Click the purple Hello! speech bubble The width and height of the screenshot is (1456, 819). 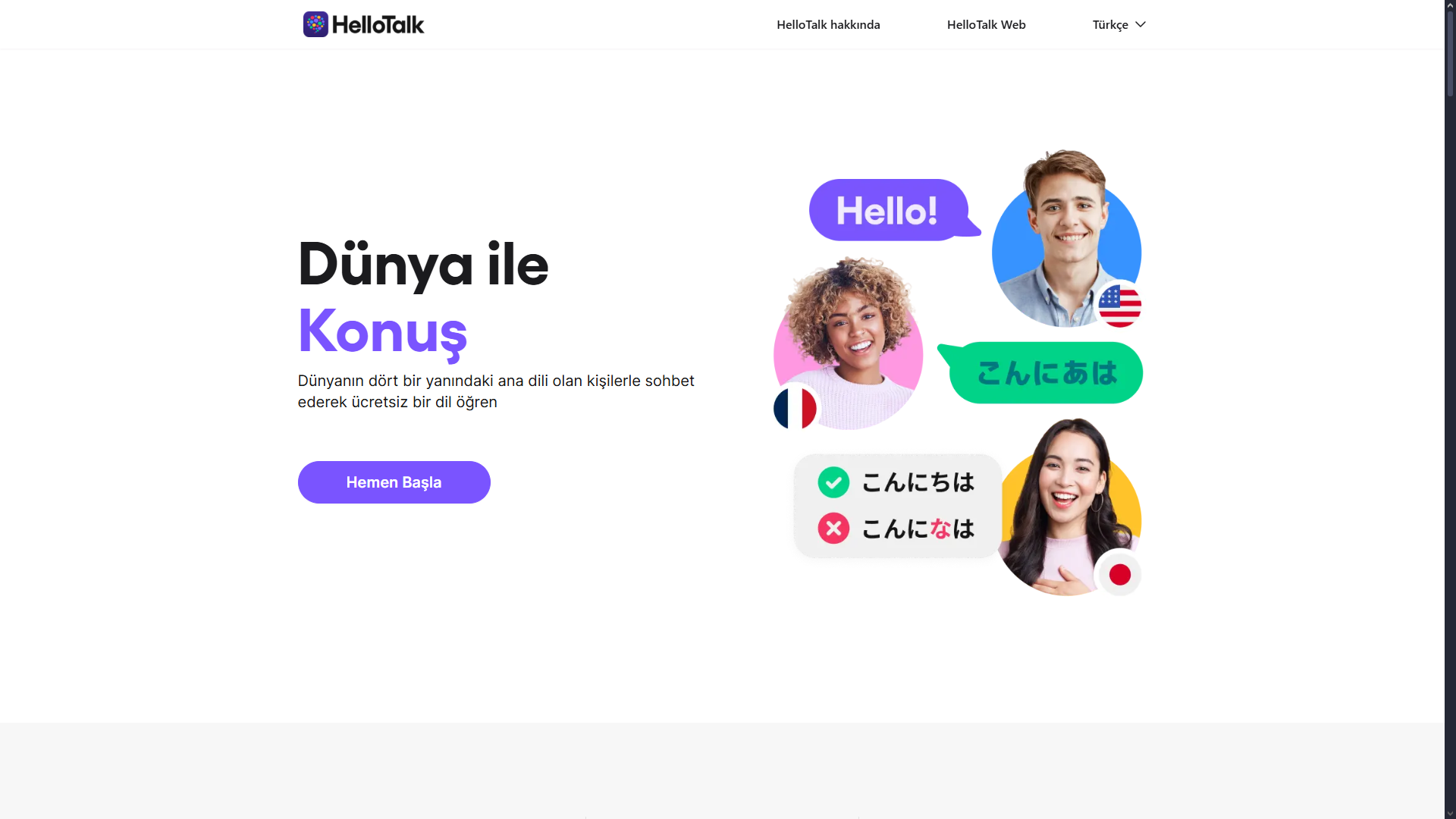pos(893,210)
